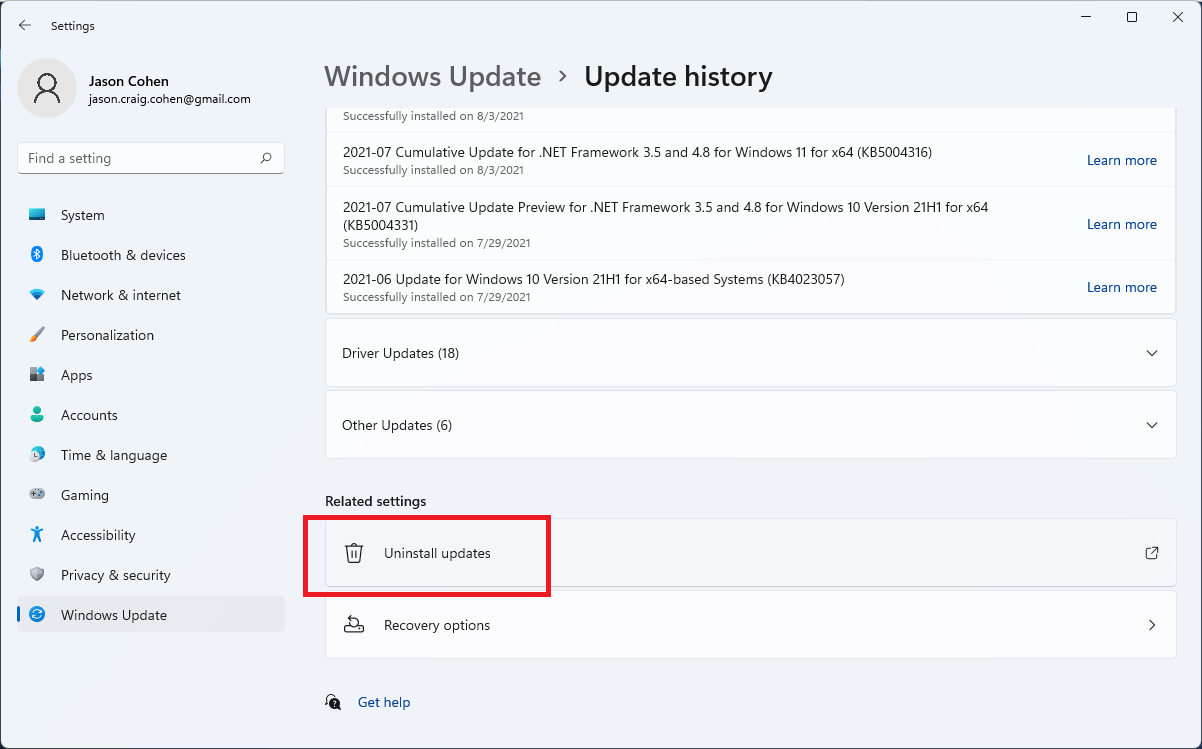Open the Accounts settings category
Image resolution: width=1202 pixels, height=749 pixels.
[89, 415]
